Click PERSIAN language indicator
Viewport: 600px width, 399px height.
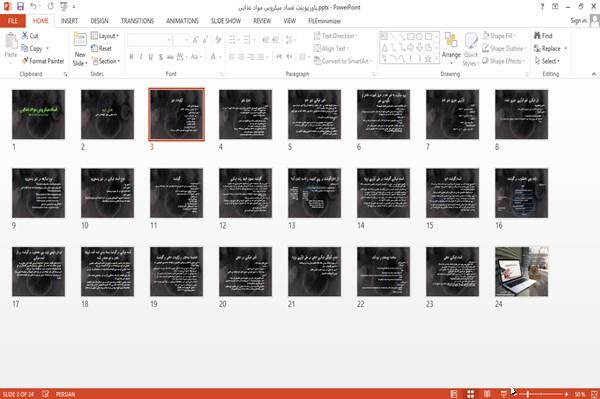pyautogui.click(x=65, y=394)
